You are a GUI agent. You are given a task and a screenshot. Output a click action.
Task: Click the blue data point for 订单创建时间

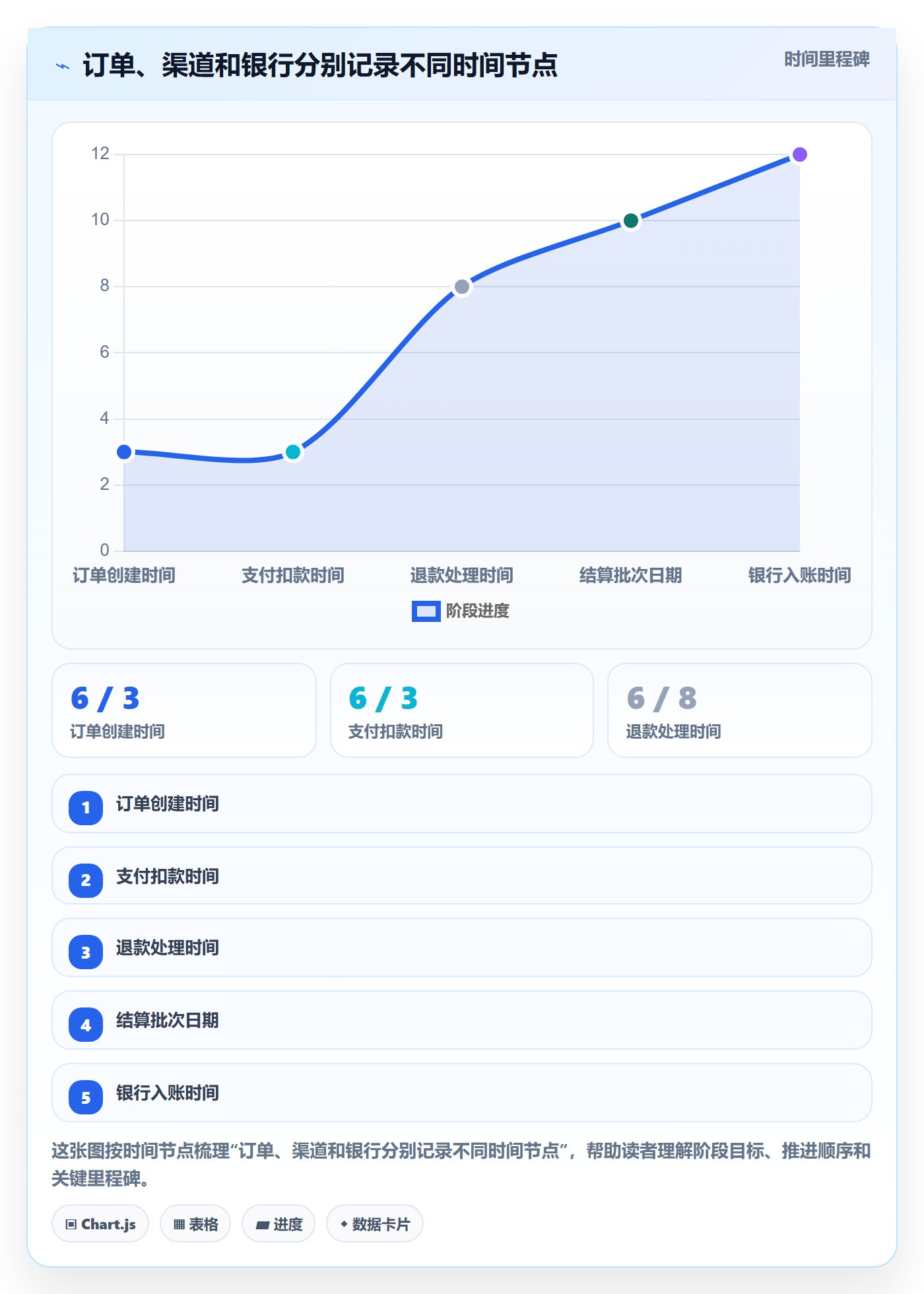click(124, 452)
